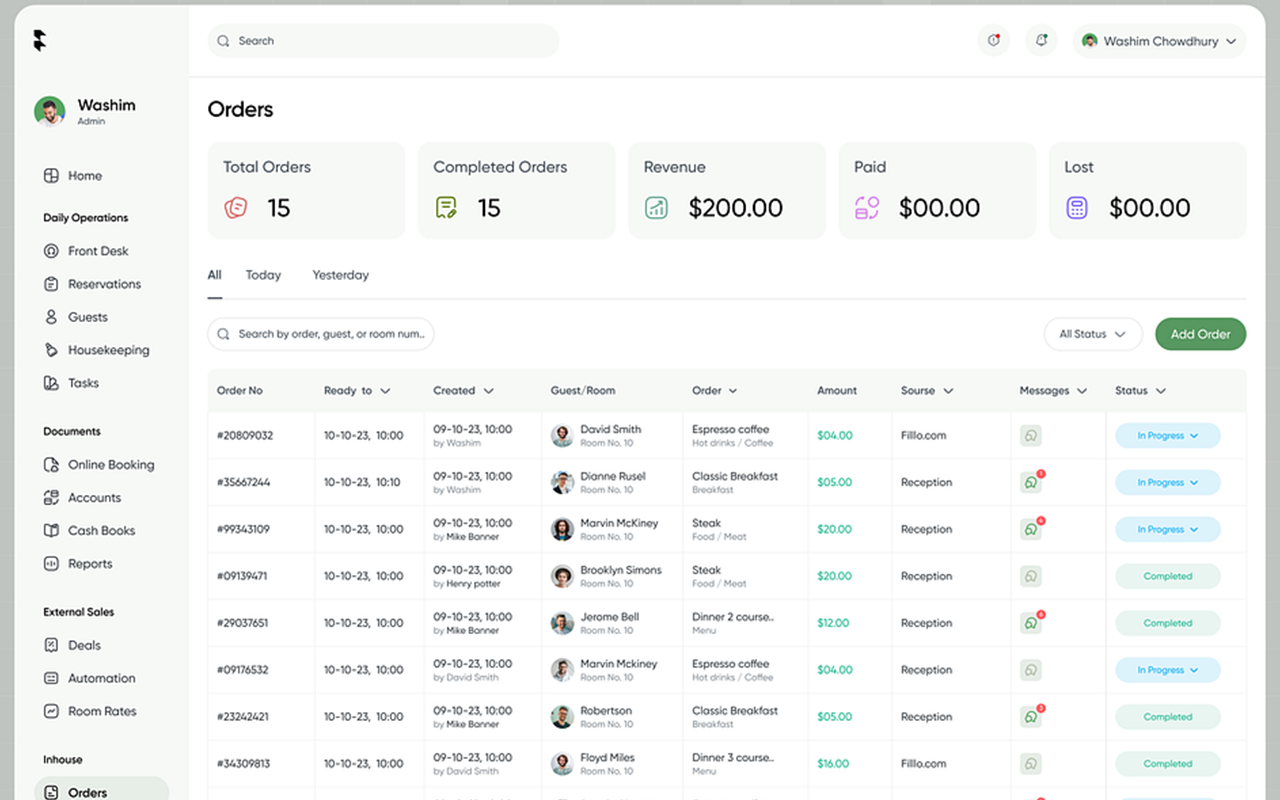Select the Yesterday tab
This screenshot has height=800, width=1280.
[x=340, y=274]
